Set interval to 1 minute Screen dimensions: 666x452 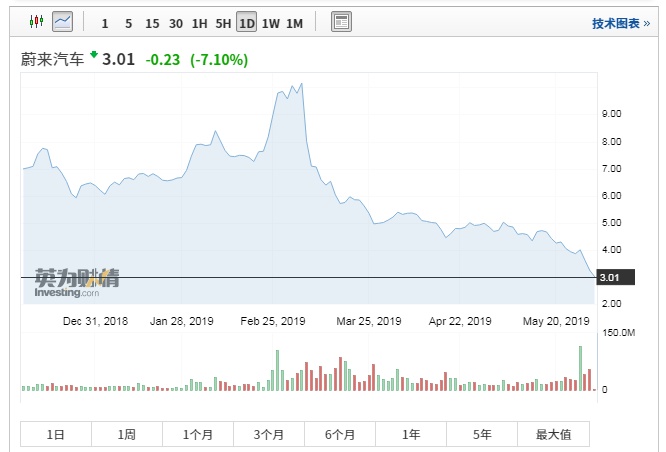[x=105, y=22]
